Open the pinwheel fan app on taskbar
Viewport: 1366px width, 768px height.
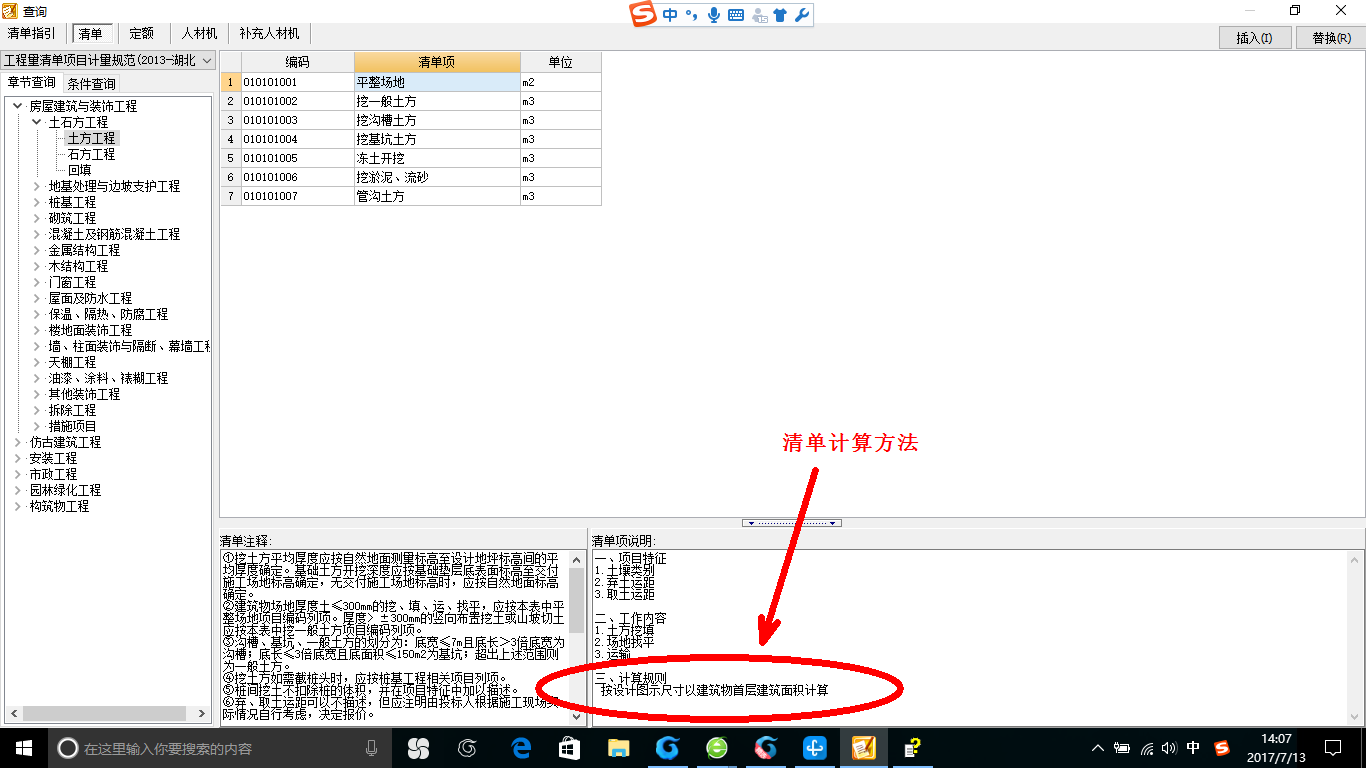(x=418, y=747)
